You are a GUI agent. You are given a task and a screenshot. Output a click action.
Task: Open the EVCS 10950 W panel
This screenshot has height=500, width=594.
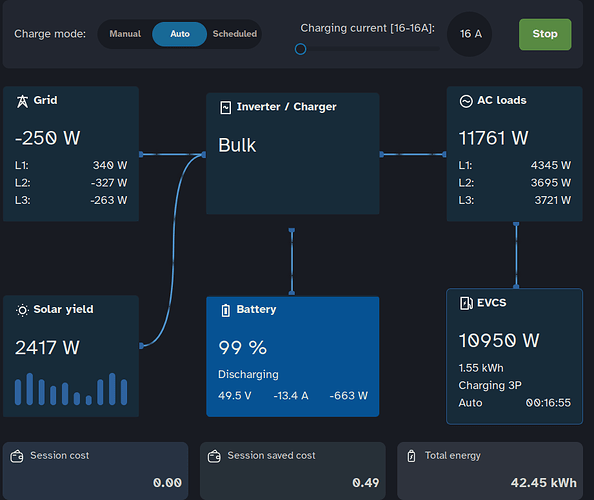(514, 356)
